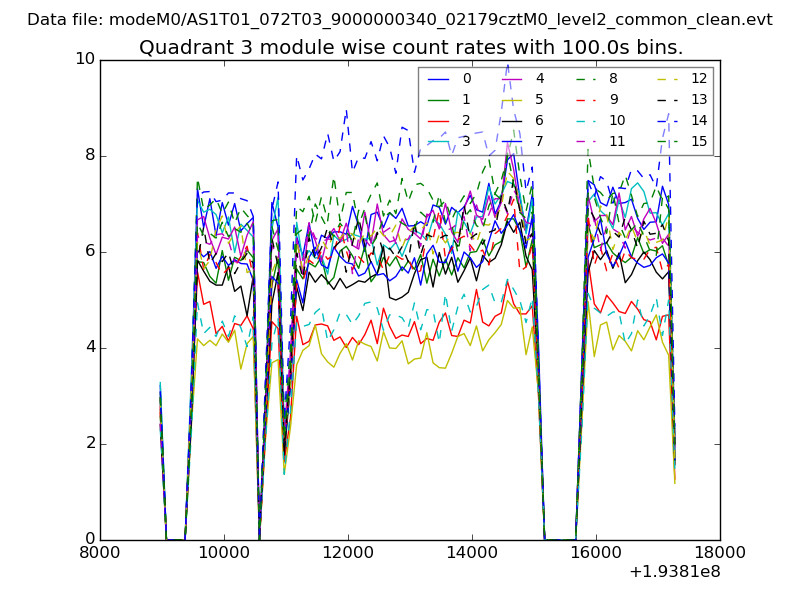Viewport: 800px width, 600px height.
Task: Click the y-axis tick label 4
Action: coord(90,348)
